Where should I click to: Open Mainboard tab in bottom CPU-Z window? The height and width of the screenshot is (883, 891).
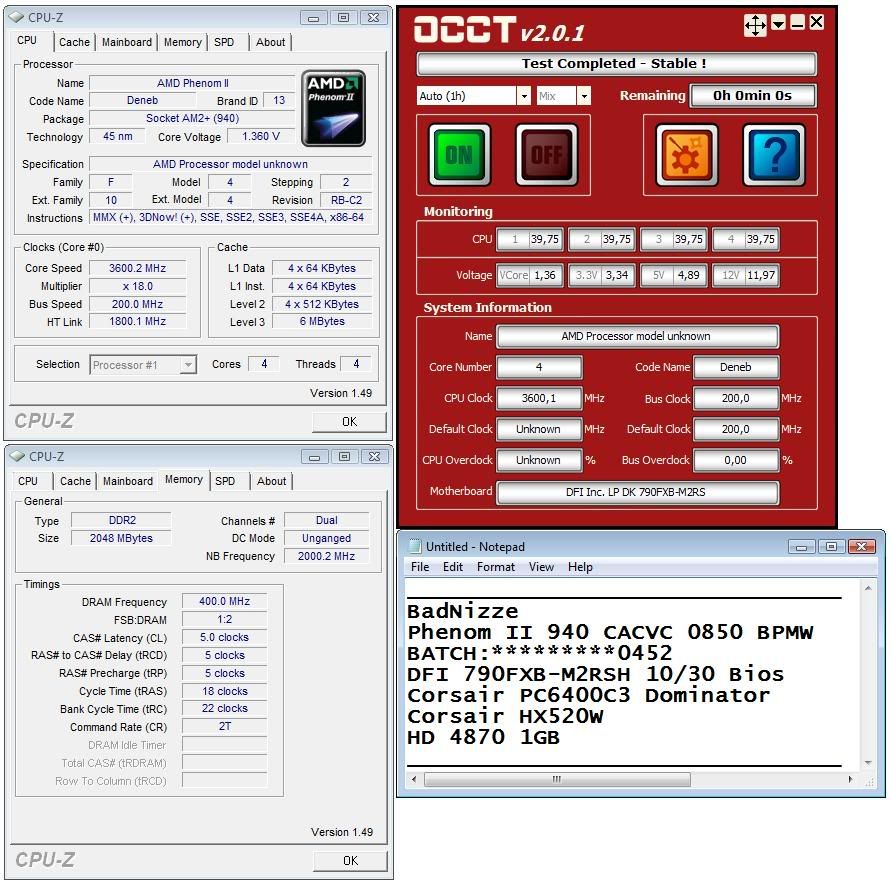[x=128, y=481]
